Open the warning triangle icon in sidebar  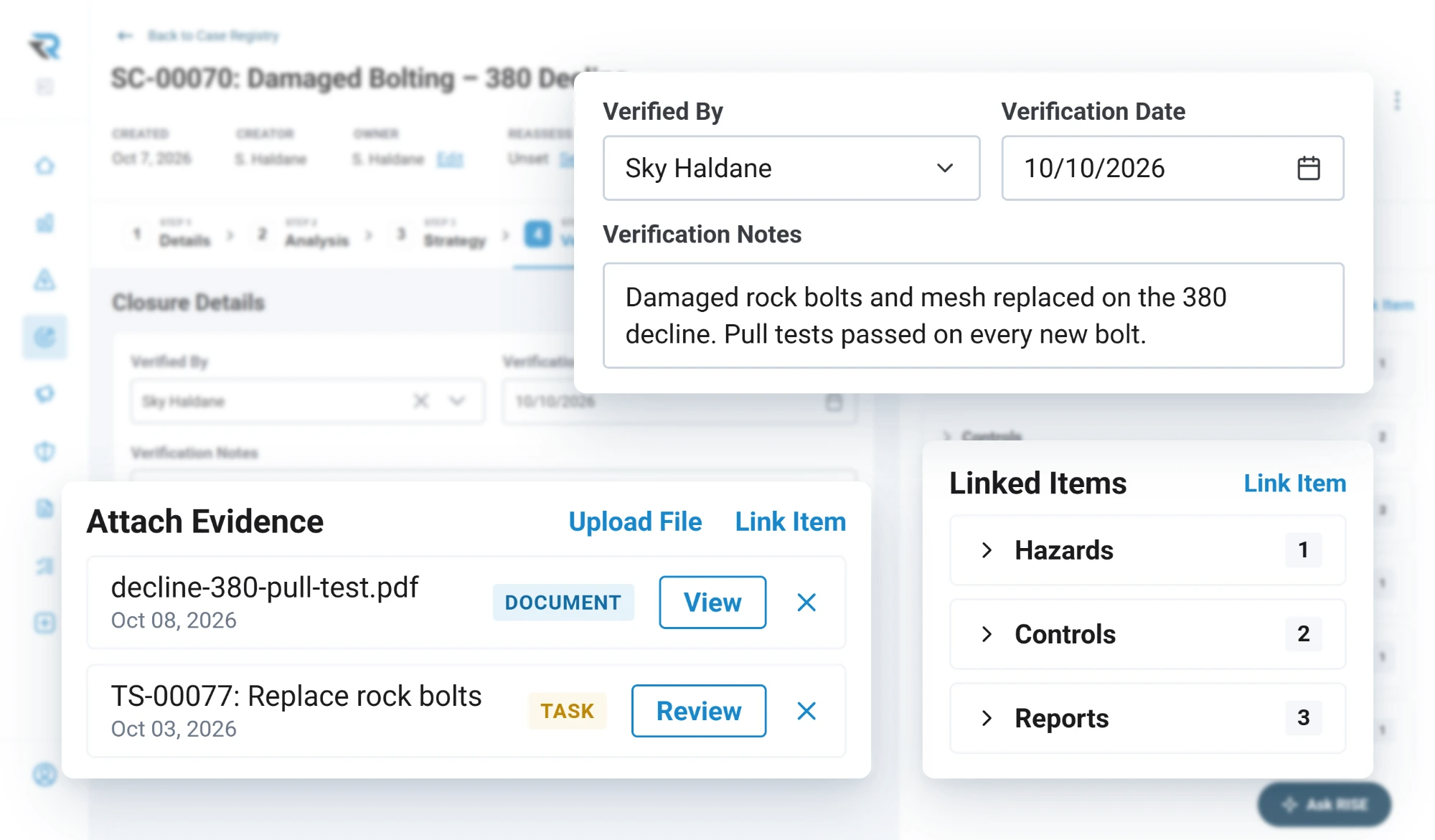(x=45, y=280)
